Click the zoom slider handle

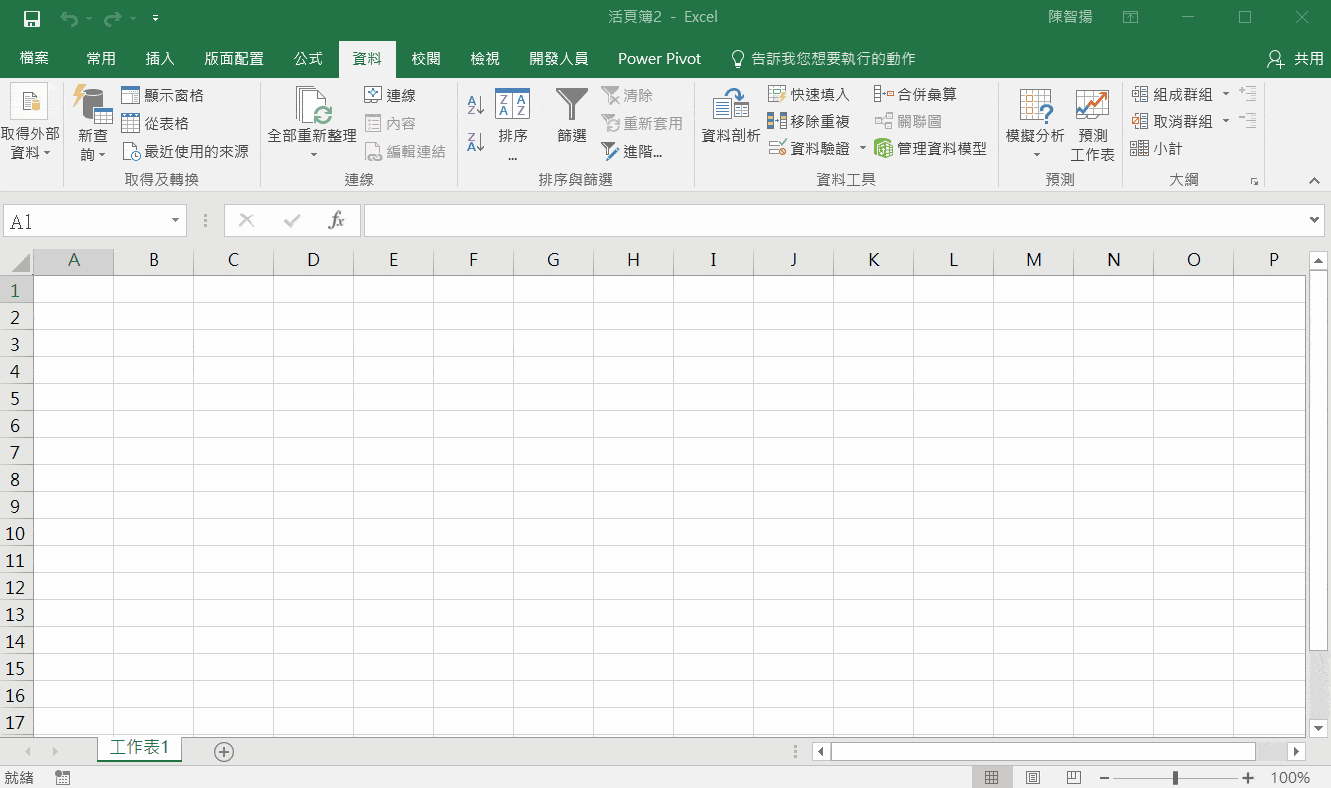[x=1175, y=778]
